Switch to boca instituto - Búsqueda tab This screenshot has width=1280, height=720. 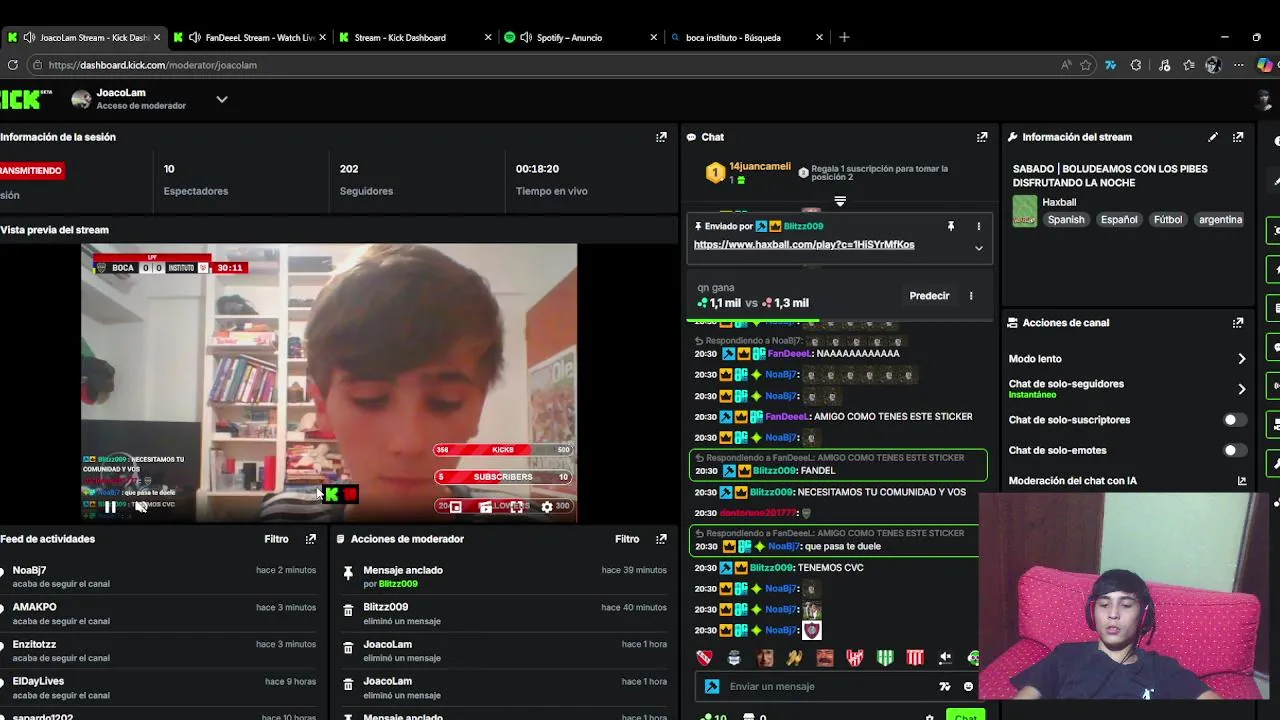(x=746, y=38)
